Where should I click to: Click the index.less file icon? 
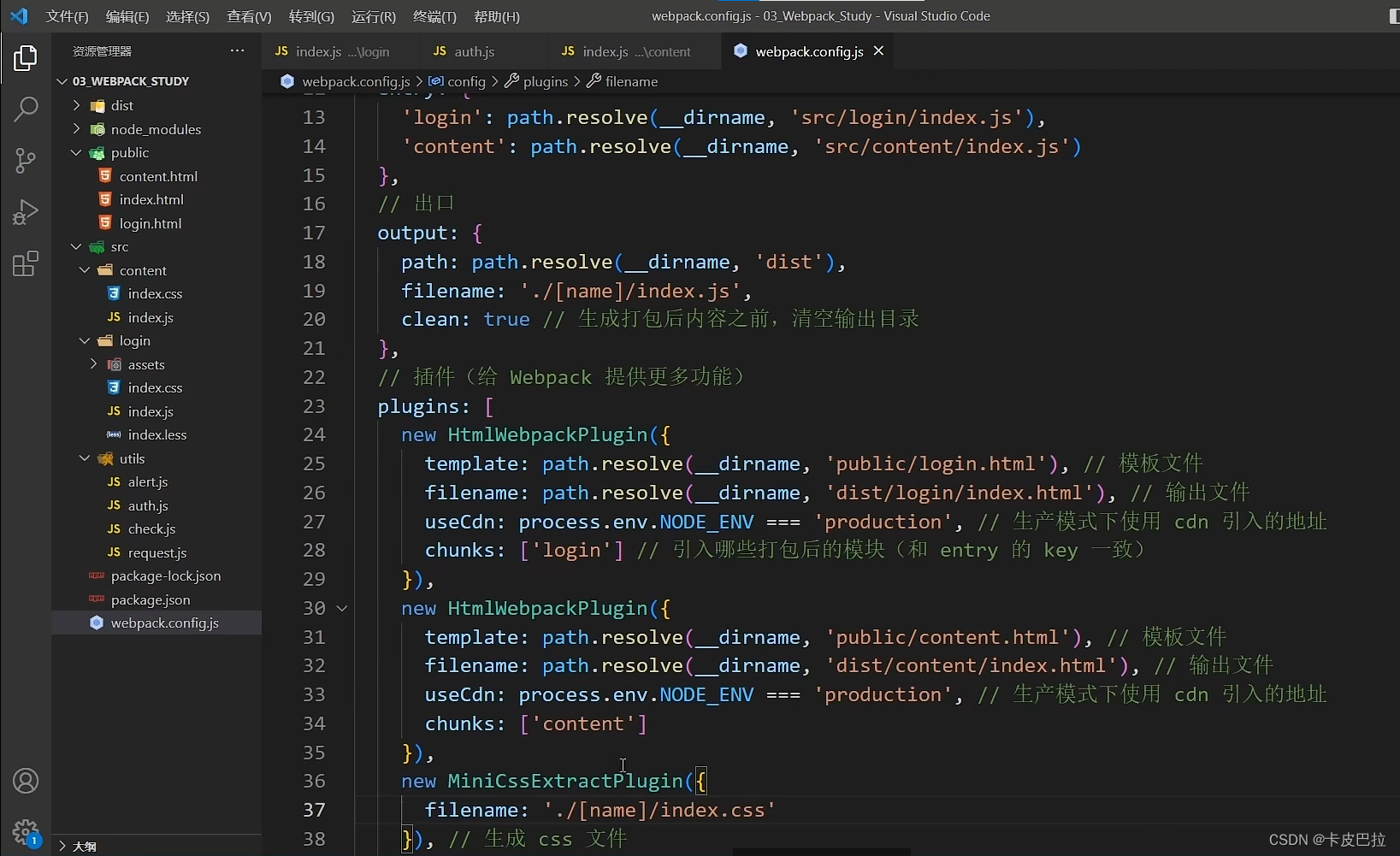tap(114, 434)
